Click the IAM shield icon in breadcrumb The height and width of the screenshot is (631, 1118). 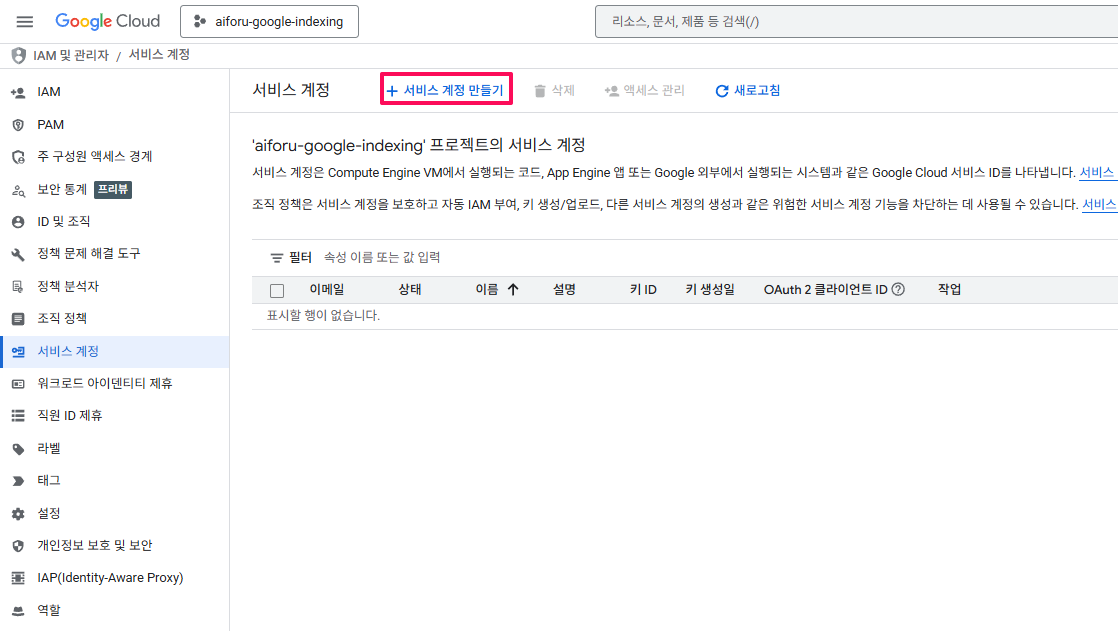(x=18, y=55)
